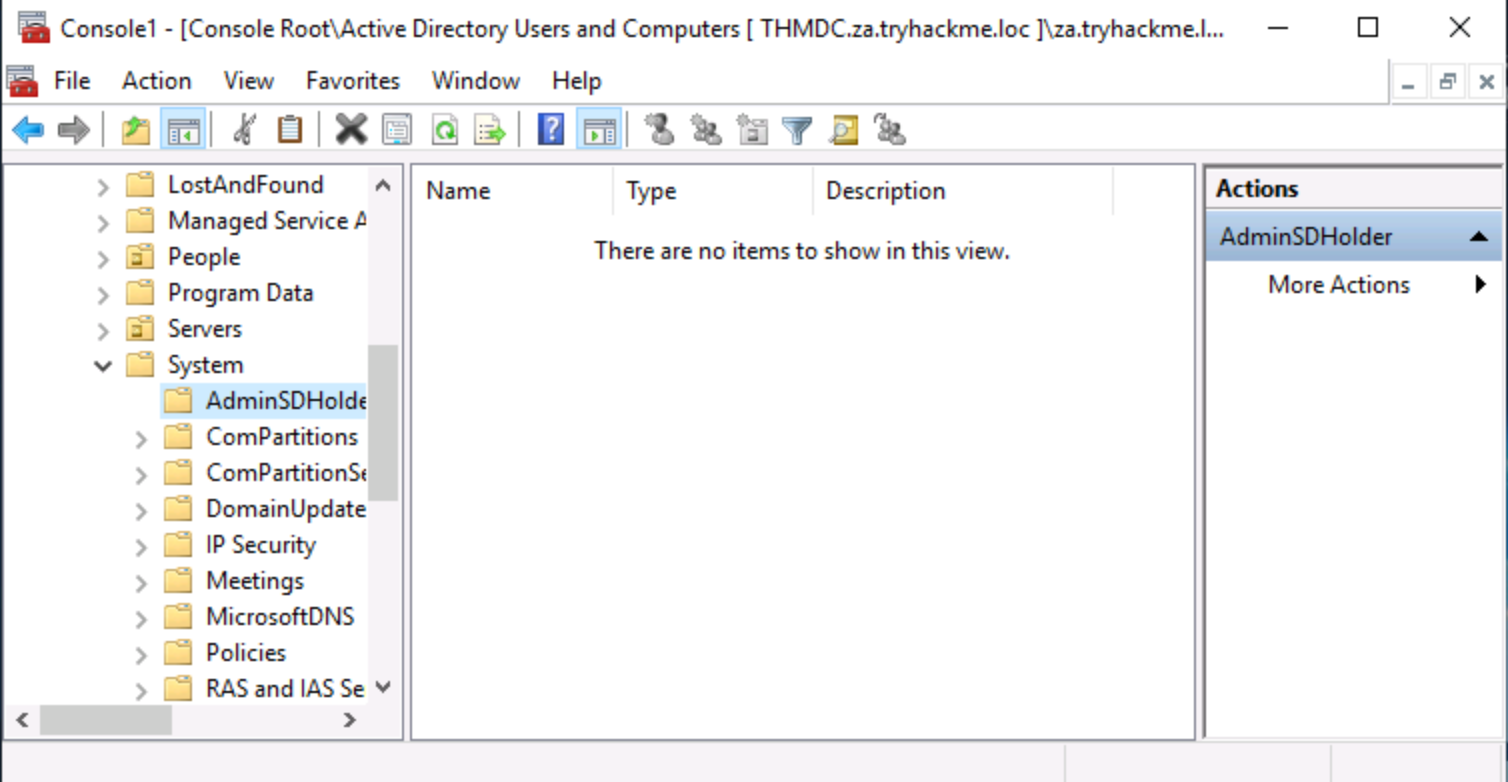The image size is (1508, 782).
Task: Click the filter funnel icon
Action: tap(797, 130)
